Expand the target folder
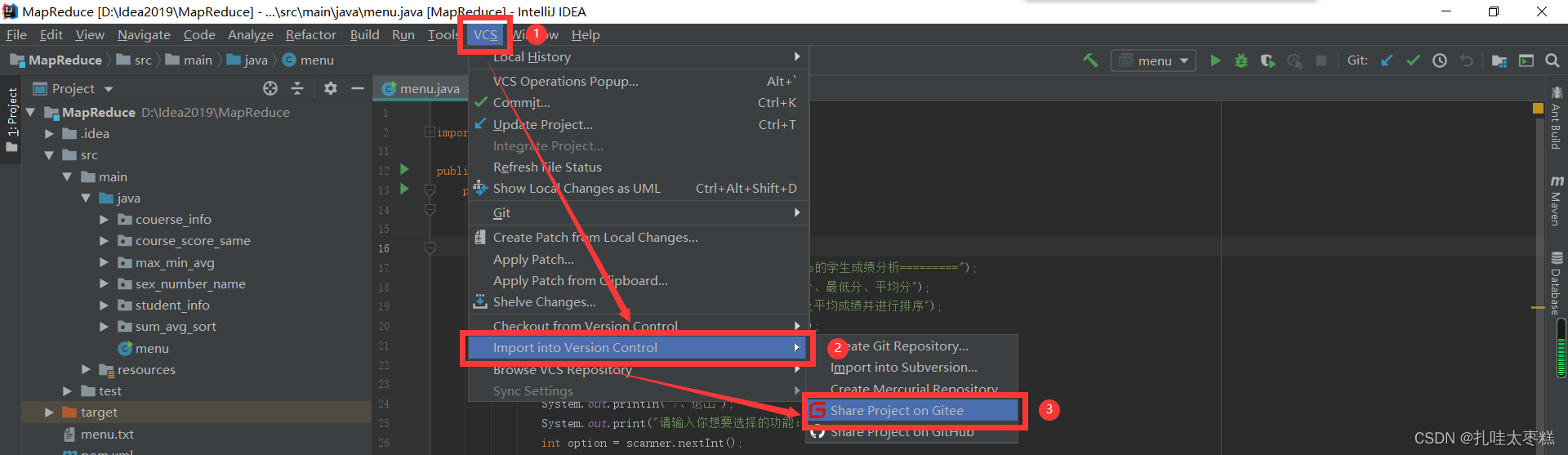Viewport: 1568px width, 455px height. (49, 413)
